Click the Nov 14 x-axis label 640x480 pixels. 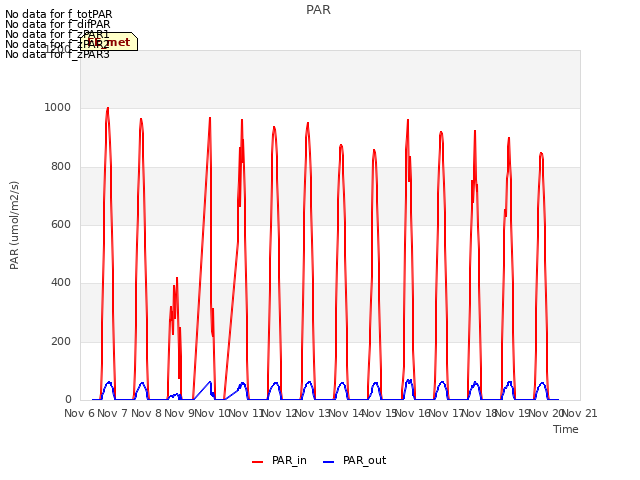[x=346, y=413]
